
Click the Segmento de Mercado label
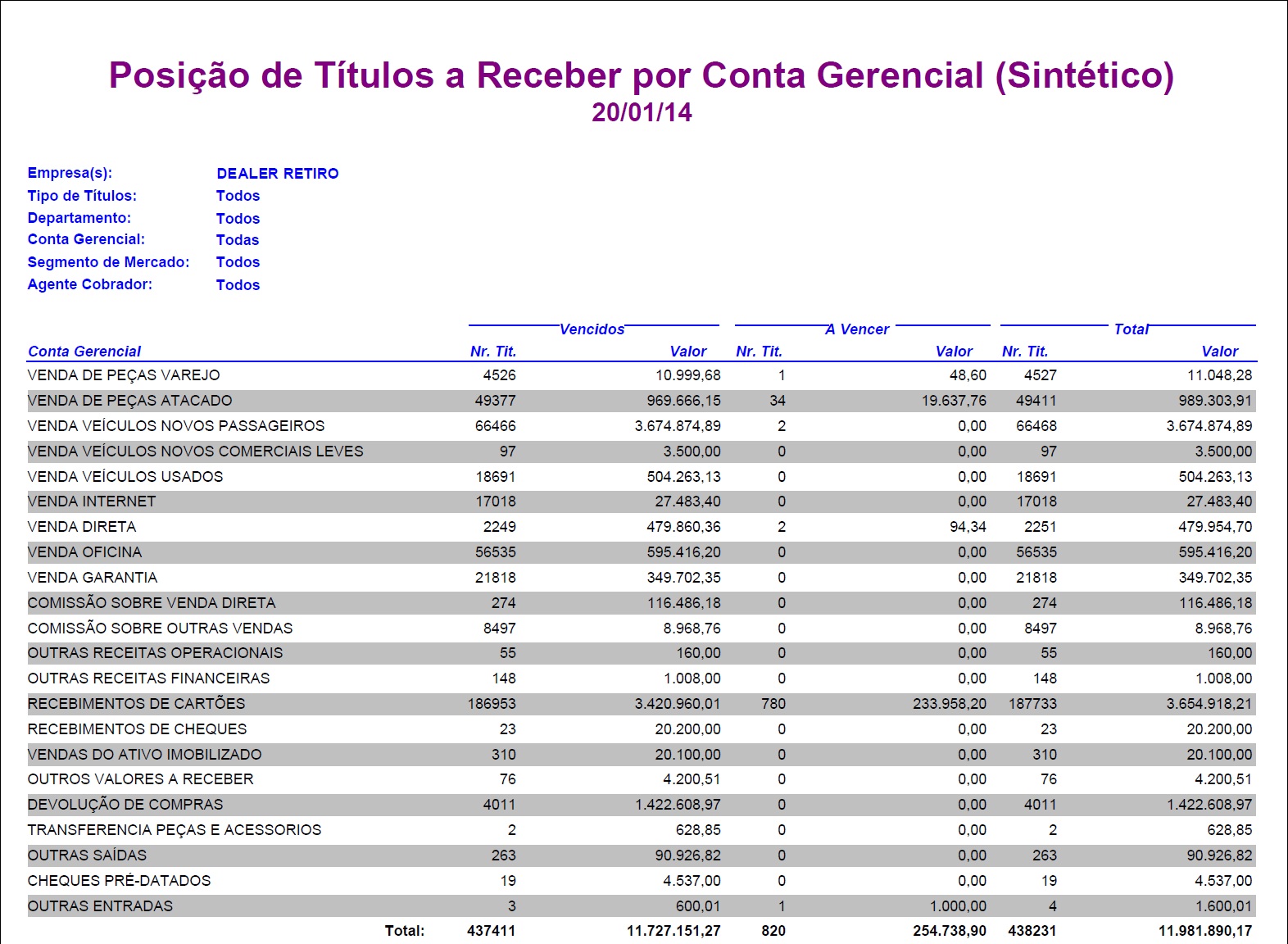click(x=108, y=262)
